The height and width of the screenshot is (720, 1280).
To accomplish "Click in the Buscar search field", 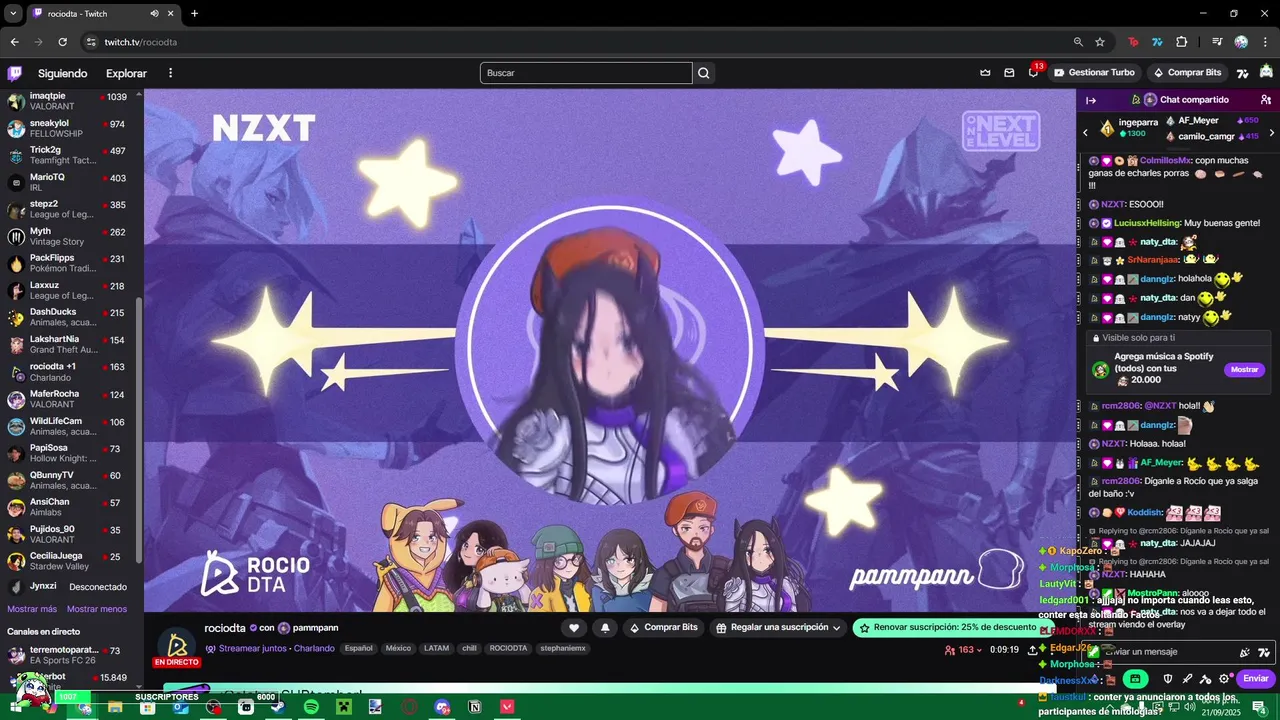I will pyautogui.click(x=586, y=73).
